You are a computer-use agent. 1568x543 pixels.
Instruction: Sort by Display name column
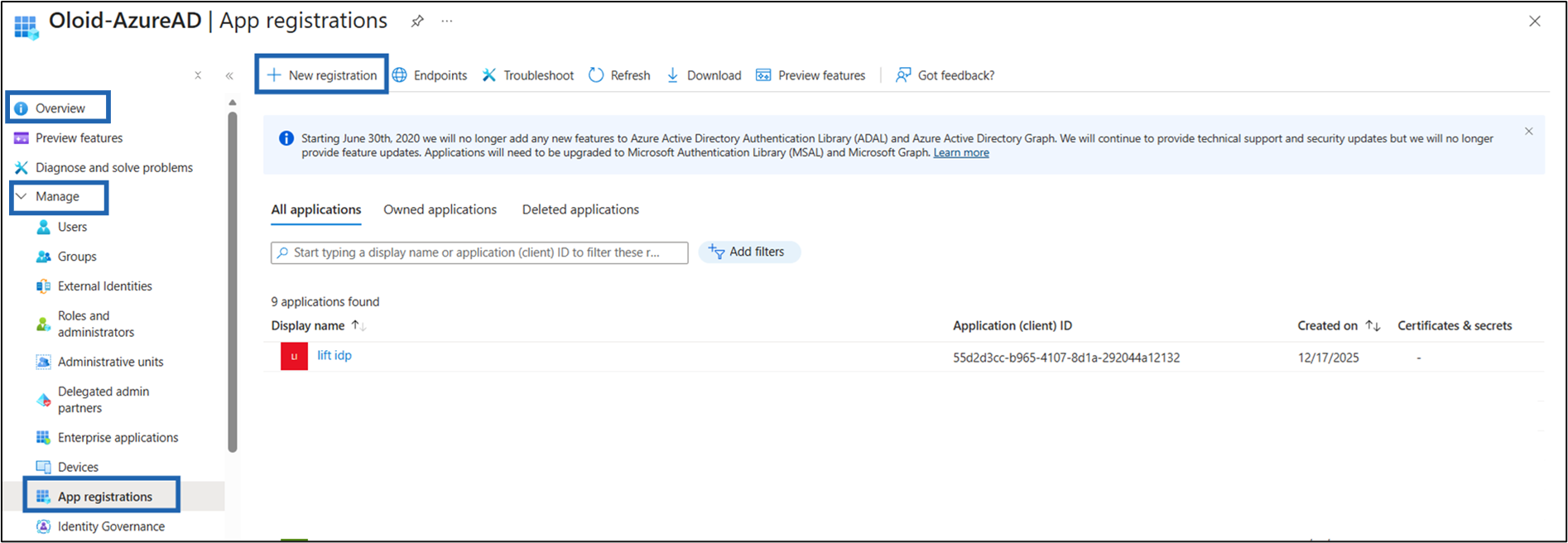coord(319,326)
